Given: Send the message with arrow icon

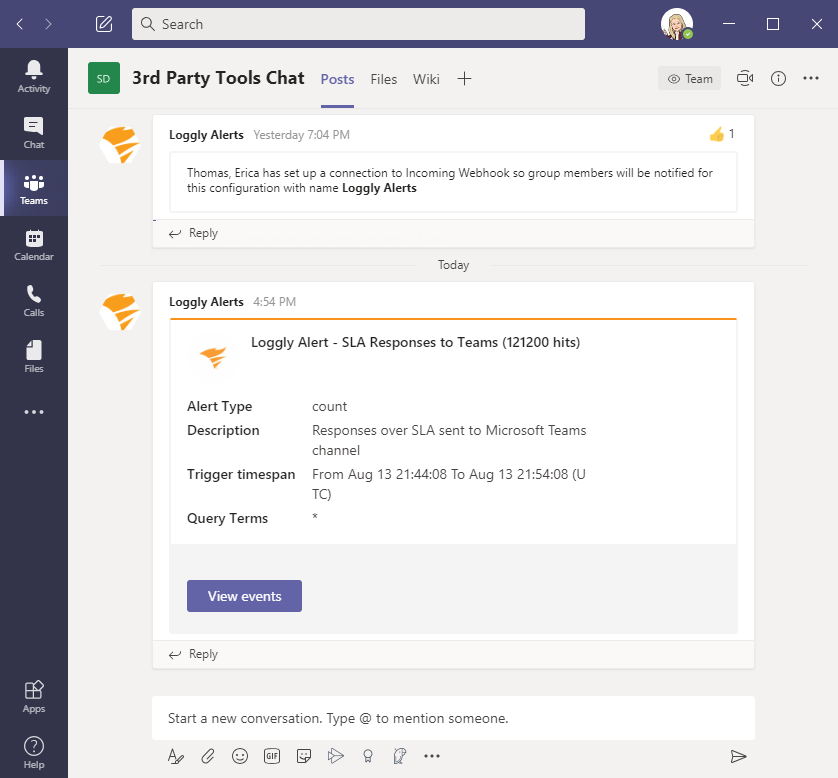Looking at the screenshot, I should (738, 756).
